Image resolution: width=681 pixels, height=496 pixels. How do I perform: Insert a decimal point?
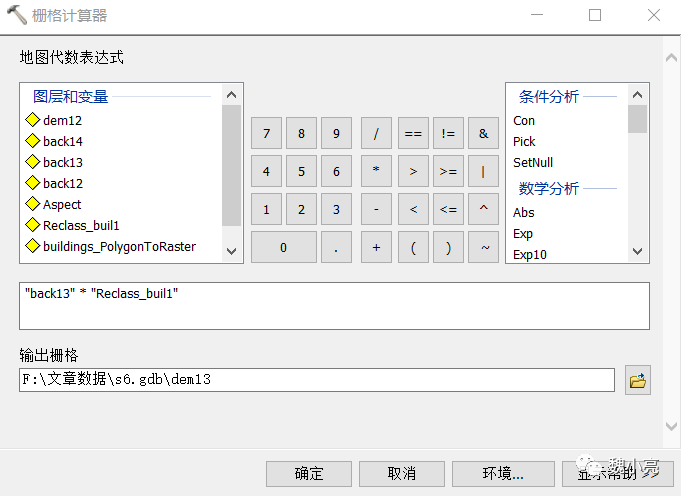click(x=336, y=247)
